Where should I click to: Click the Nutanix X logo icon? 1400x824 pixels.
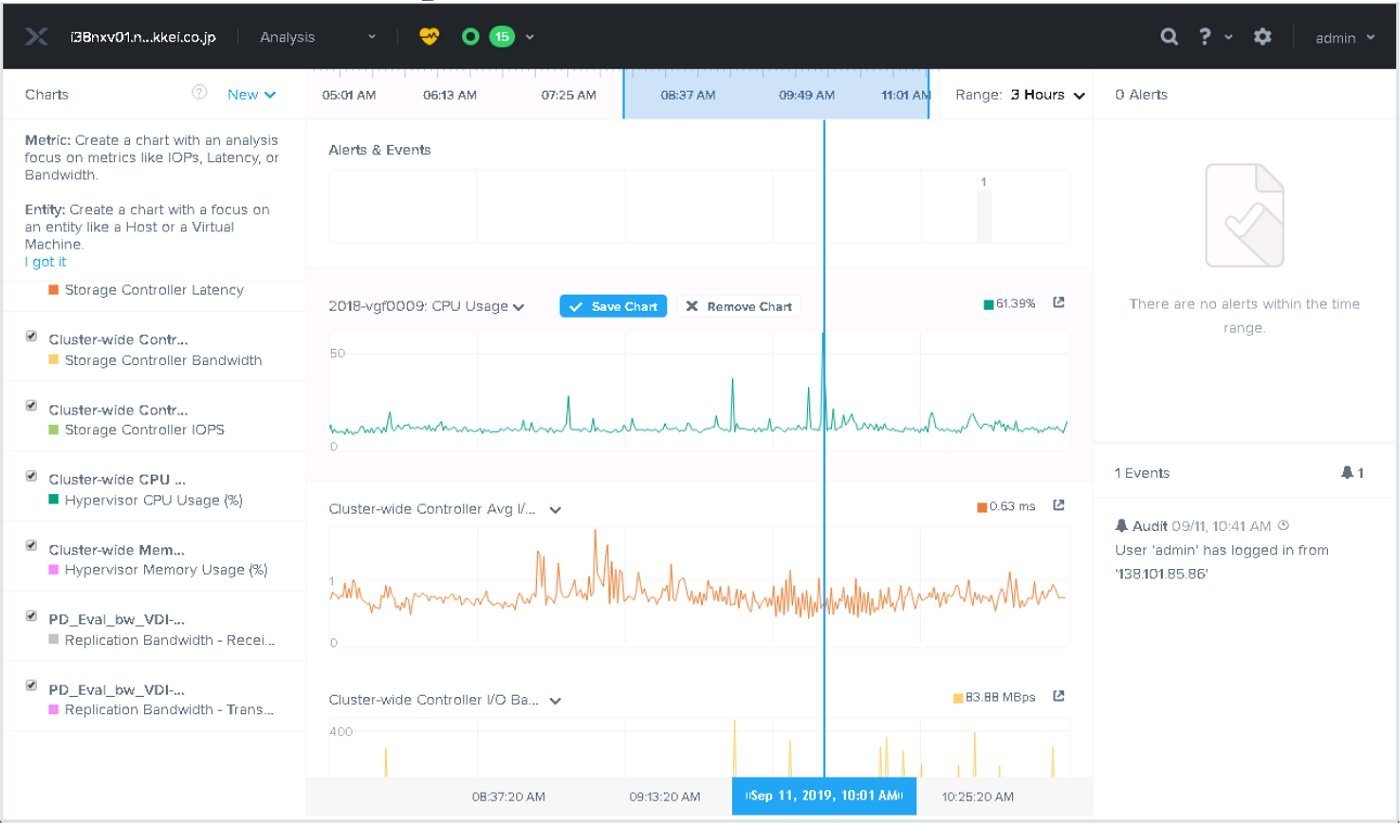(x=36, y=37)
